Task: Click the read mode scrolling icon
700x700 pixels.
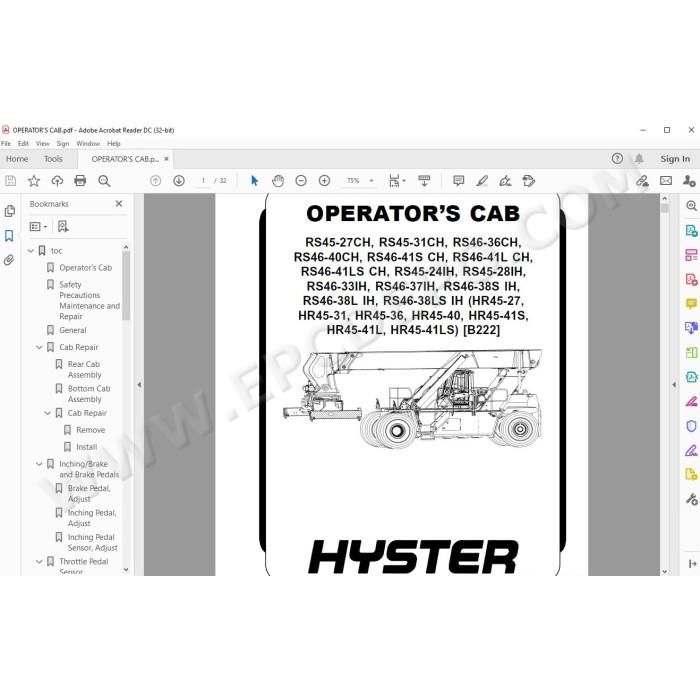Action: pyautogui.click(x=424, y=181)
